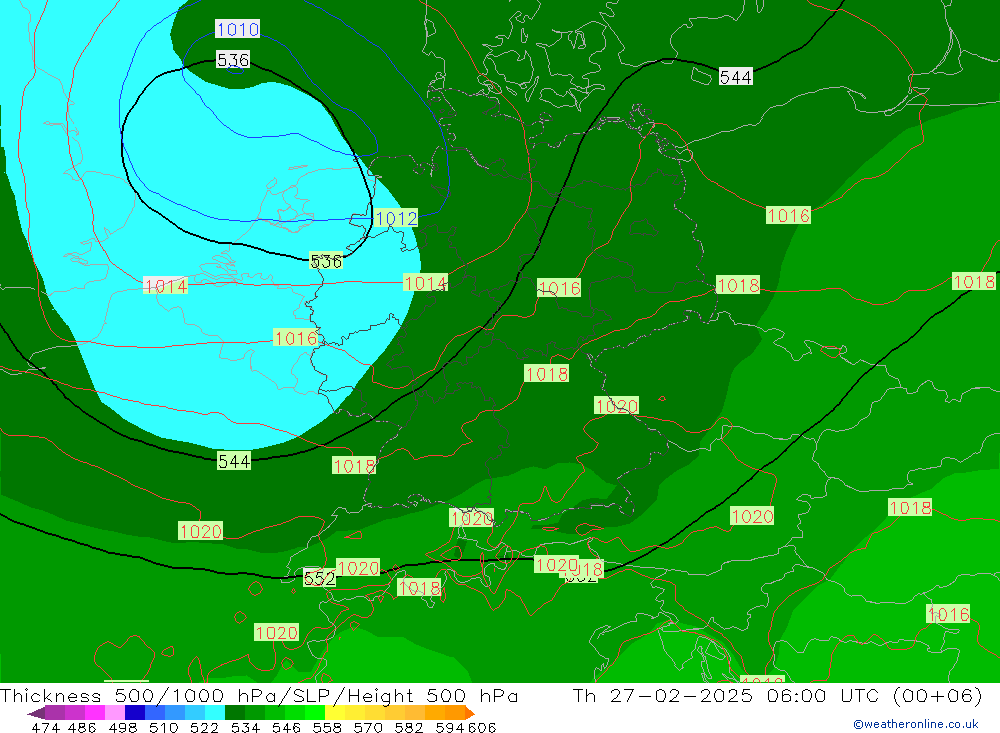Select legend value 570
The height and width of the screenshot is (733, 1000).
click(x=368, y=727)
